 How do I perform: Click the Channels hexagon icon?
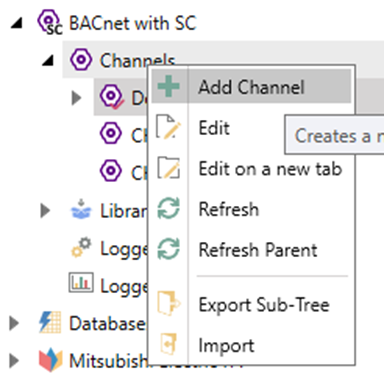click(x=80, y=59)
